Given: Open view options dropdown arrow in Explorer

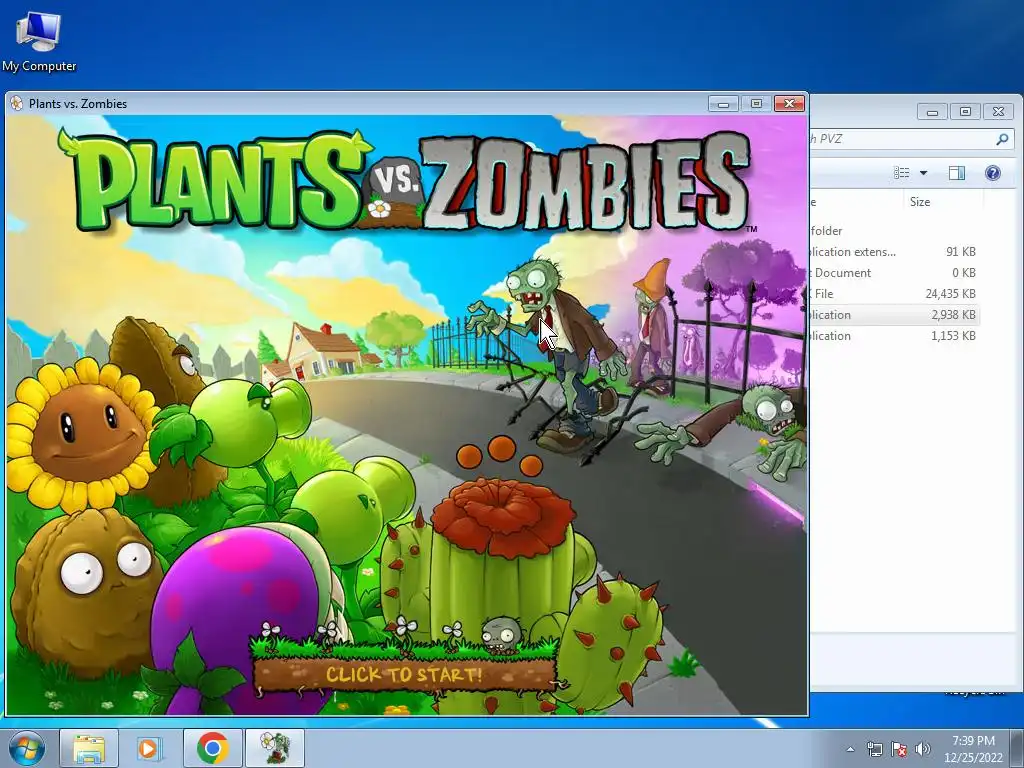Looking at the screenshot, I should point(923,173).
